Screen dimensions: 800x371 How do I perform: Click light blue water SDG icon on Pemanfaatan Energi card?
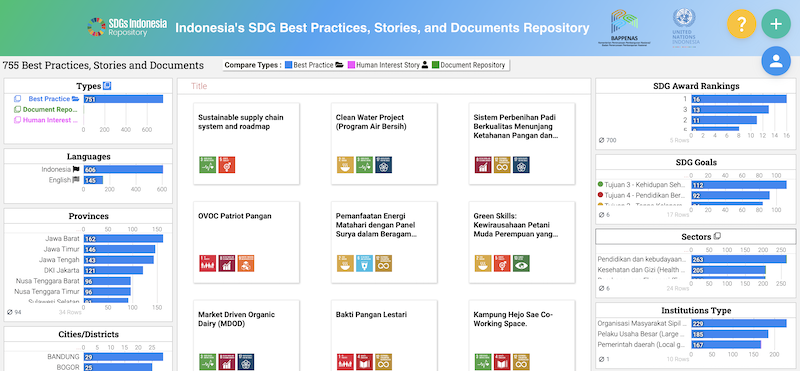tap(364, 263)
